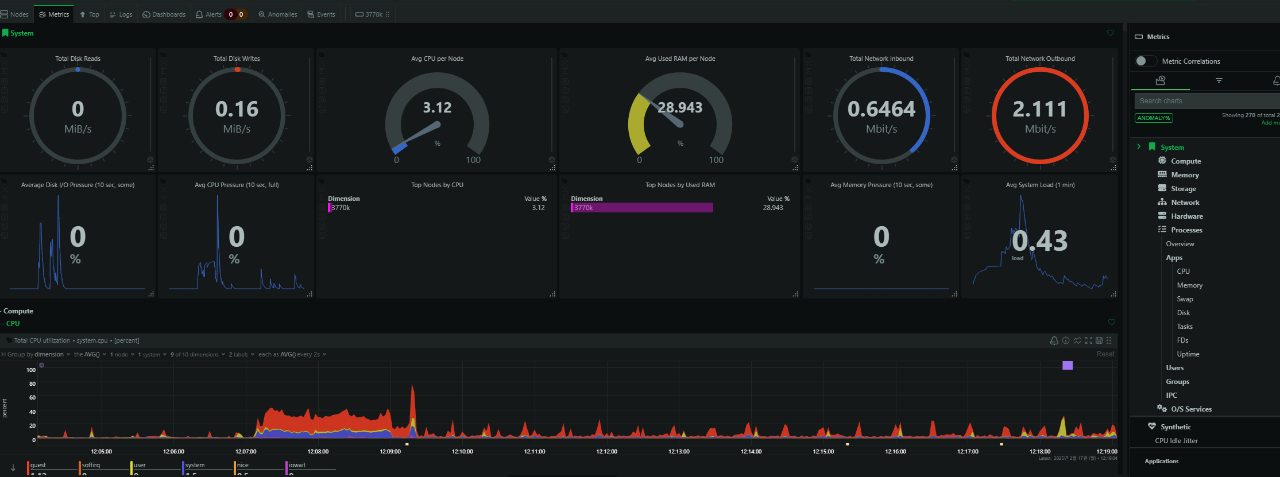The image size is (1280, 477).
Task: Click the Avg System Load chart
Action: click(x=1038, y=239)
